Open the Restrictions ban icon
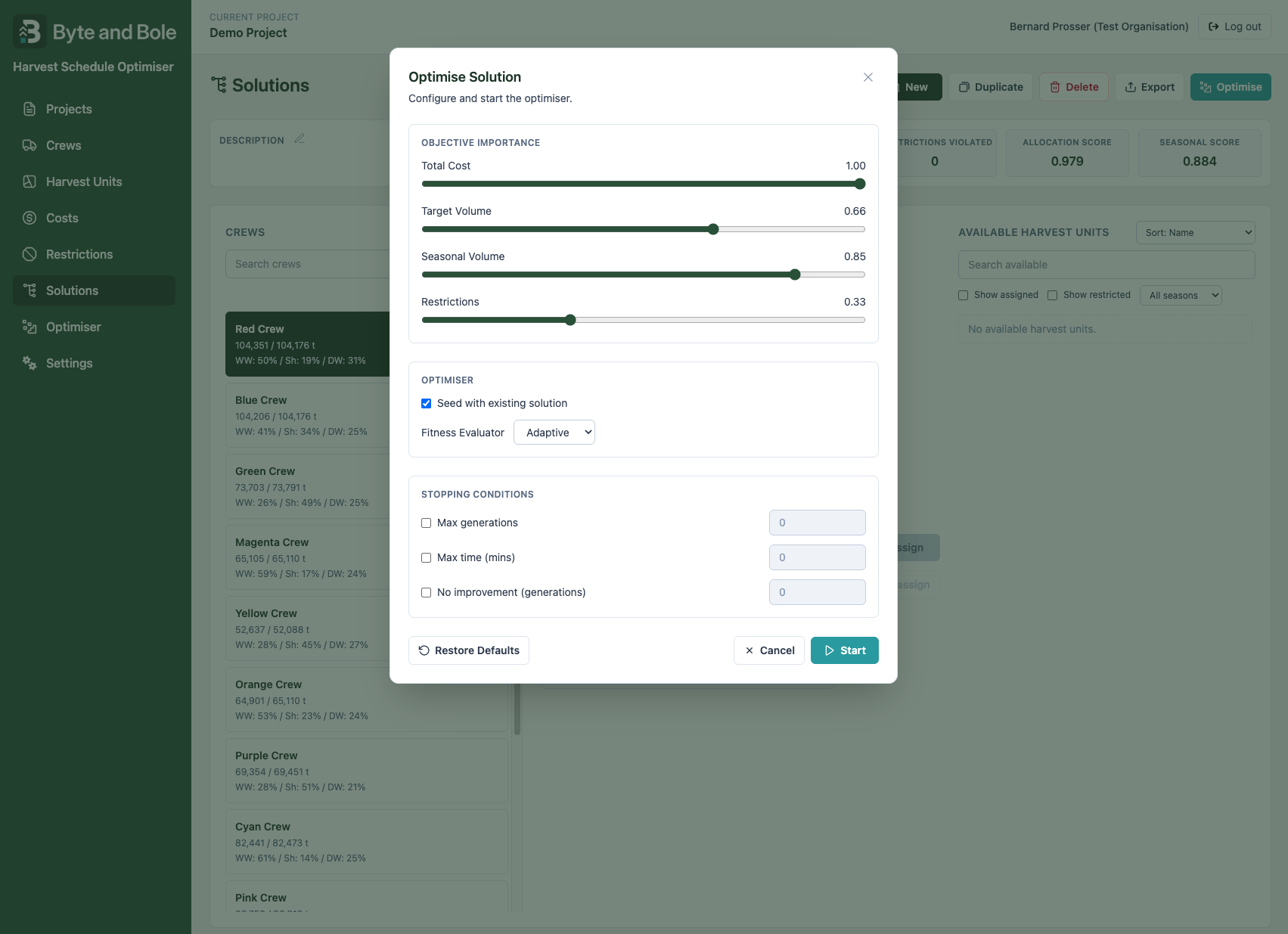Screen dimensions: 1288x934 point(29,254)
